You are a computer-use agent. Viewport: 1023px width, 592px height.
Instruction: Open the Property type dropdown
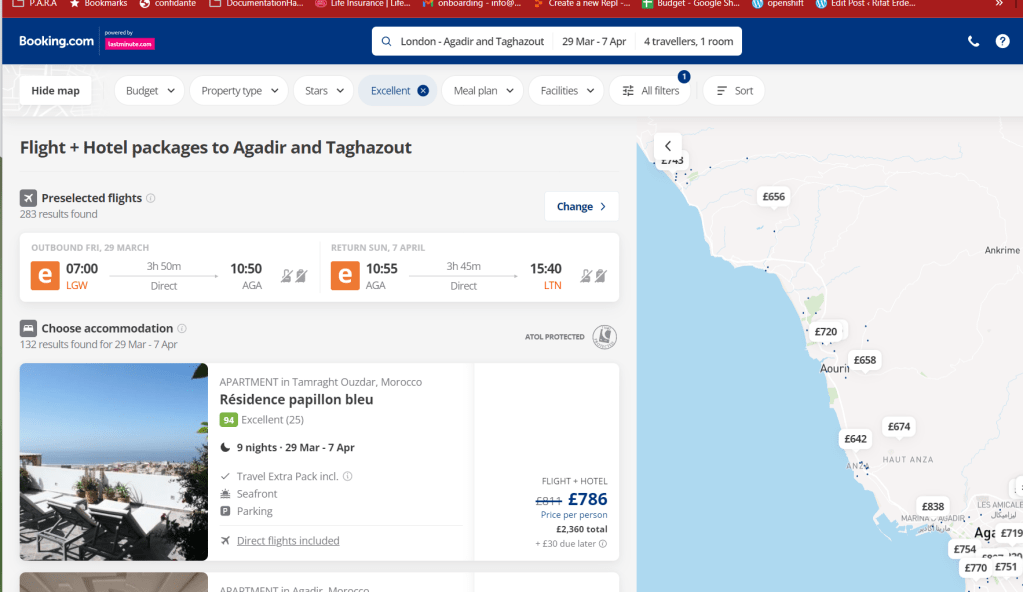(x=239, y=91)
